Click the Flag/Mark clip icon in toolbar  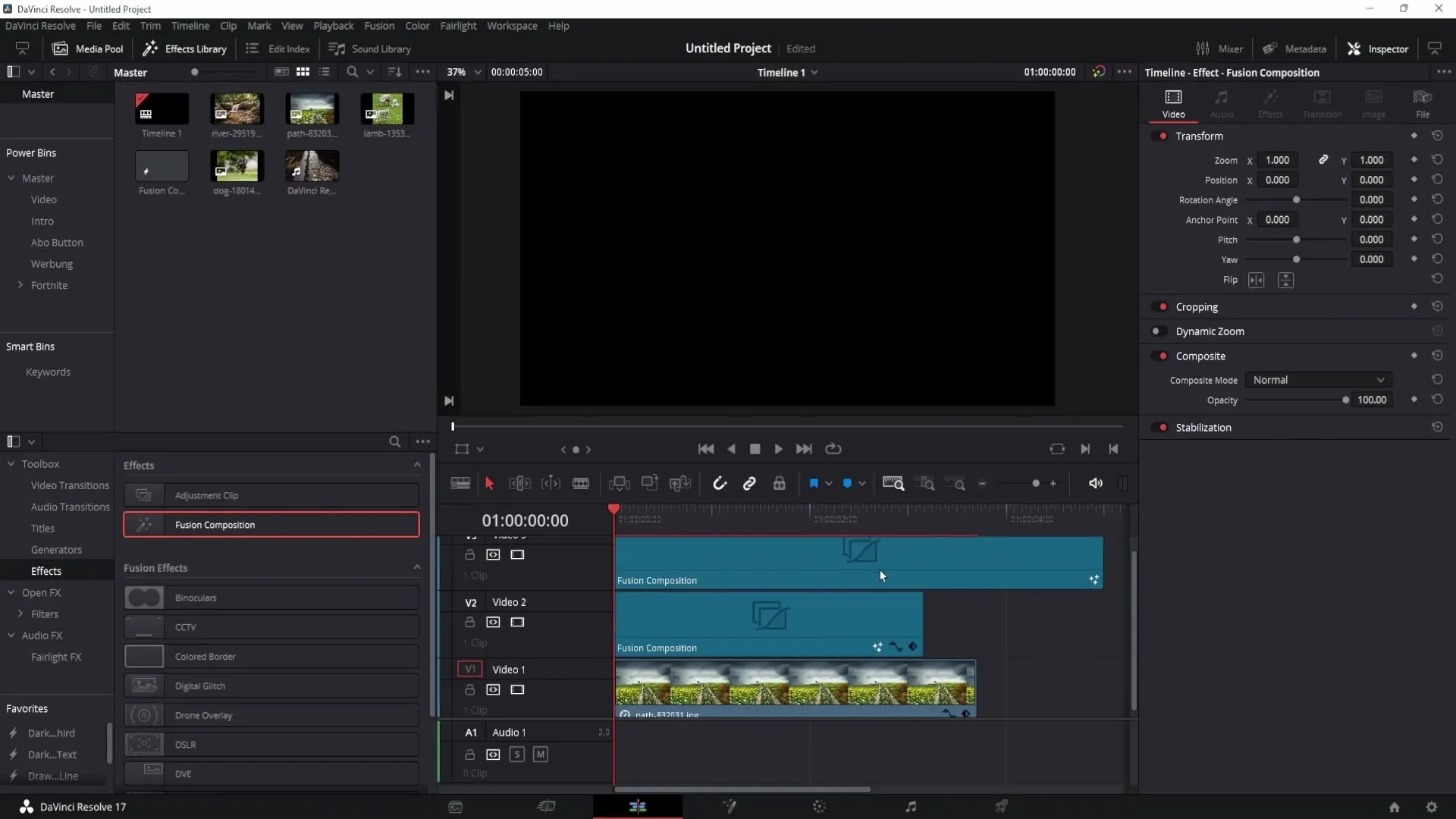click(x=816, y=483)
